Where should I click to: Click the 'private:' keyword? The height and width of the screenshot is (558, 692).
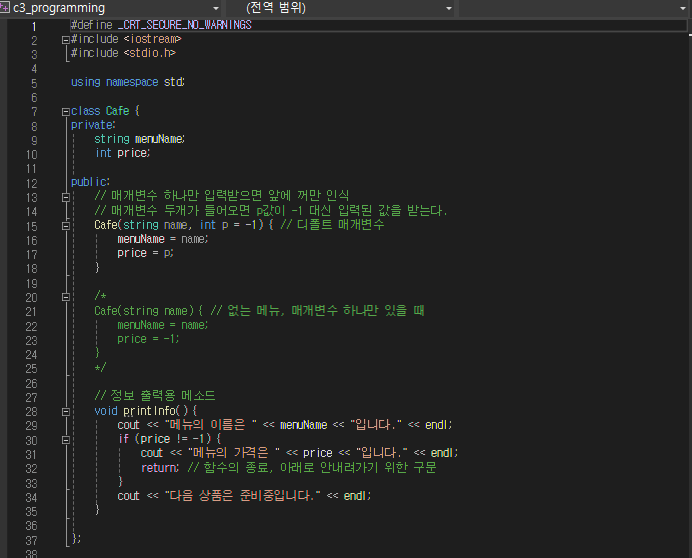(x=93, y=125)
